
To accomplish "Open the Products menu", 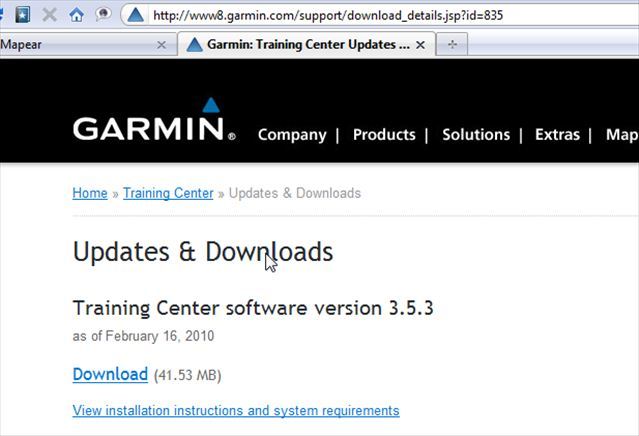I will (x=384, y=134).
